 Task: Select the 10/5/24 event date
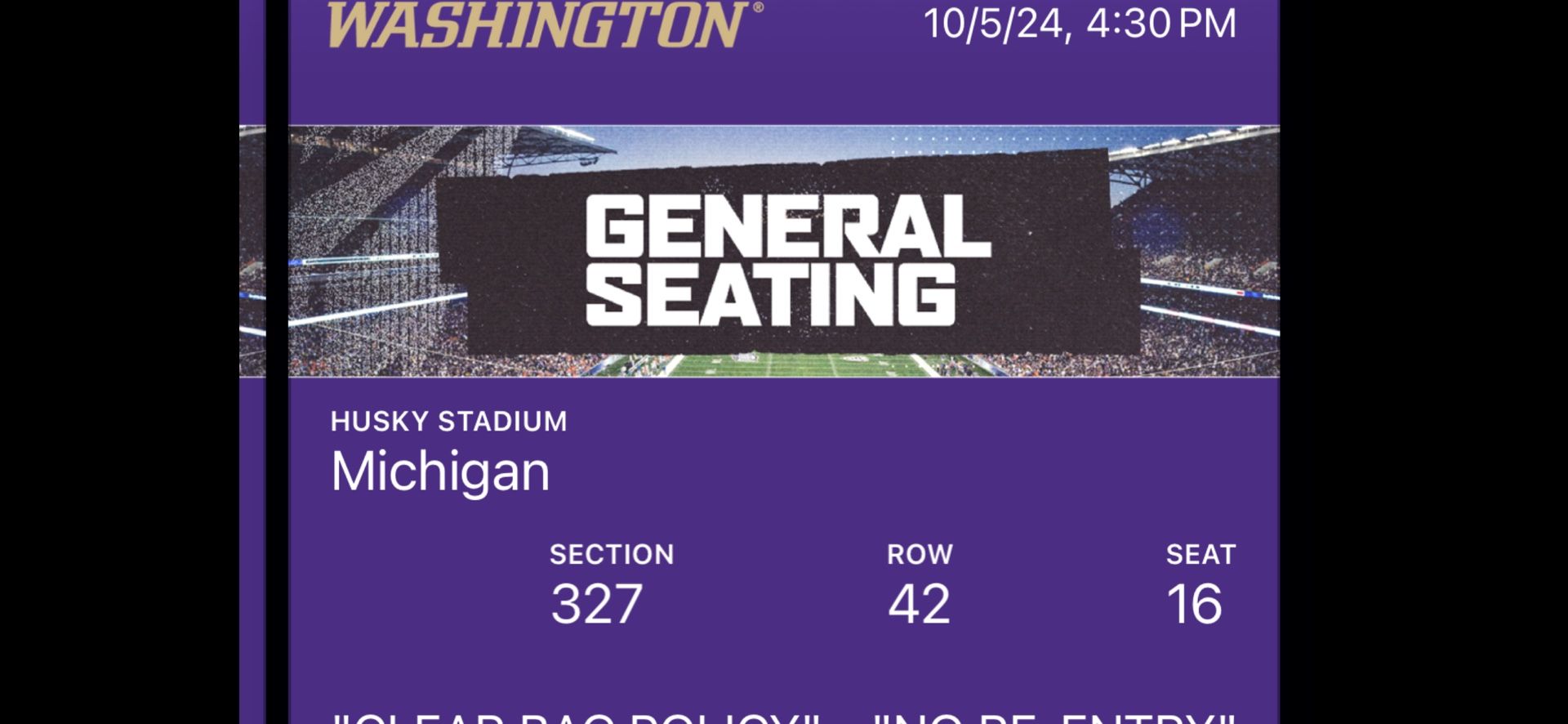coord(996,24)
